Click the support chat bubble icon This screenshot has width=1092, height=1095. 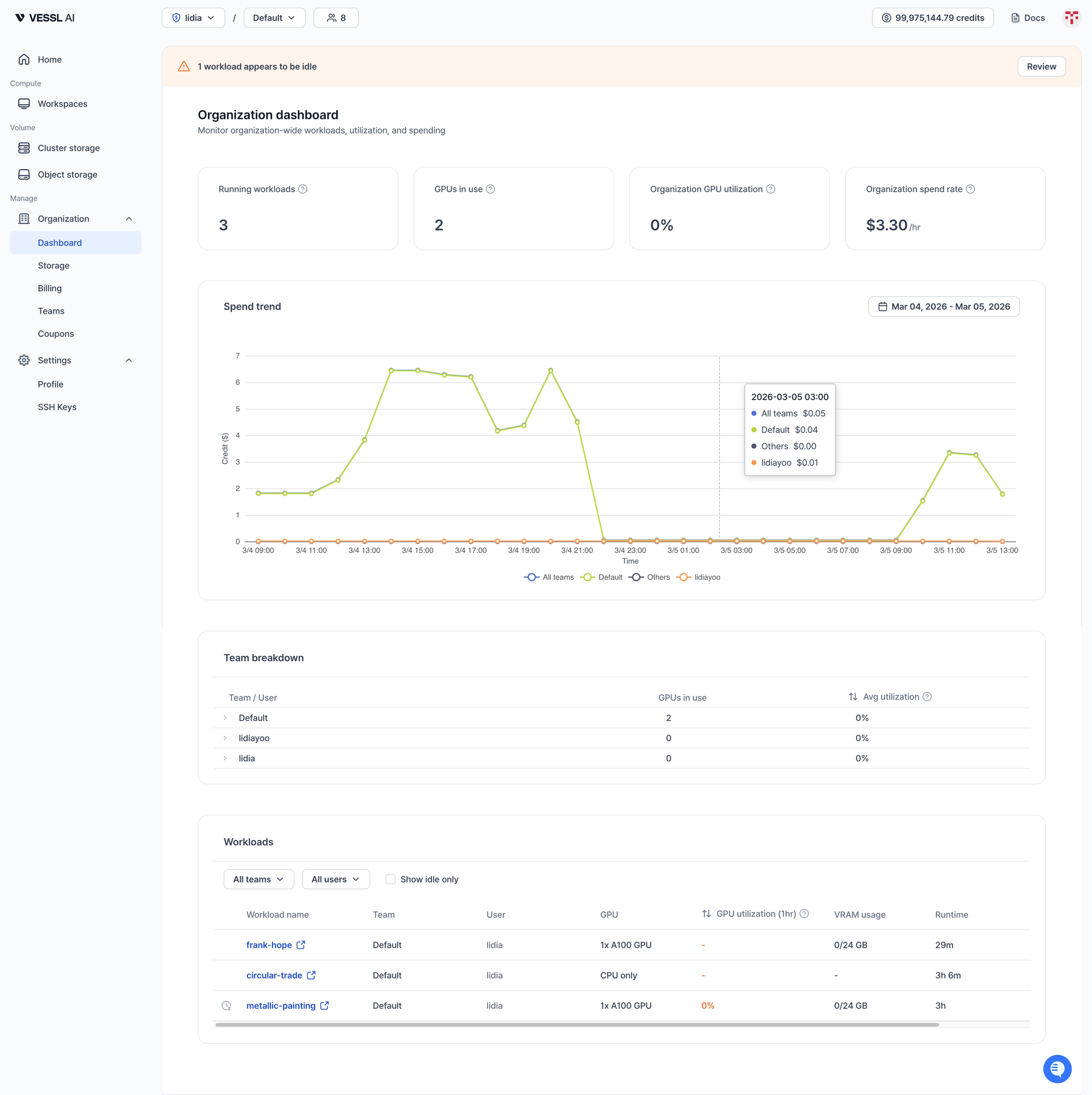(1057, 1068)
